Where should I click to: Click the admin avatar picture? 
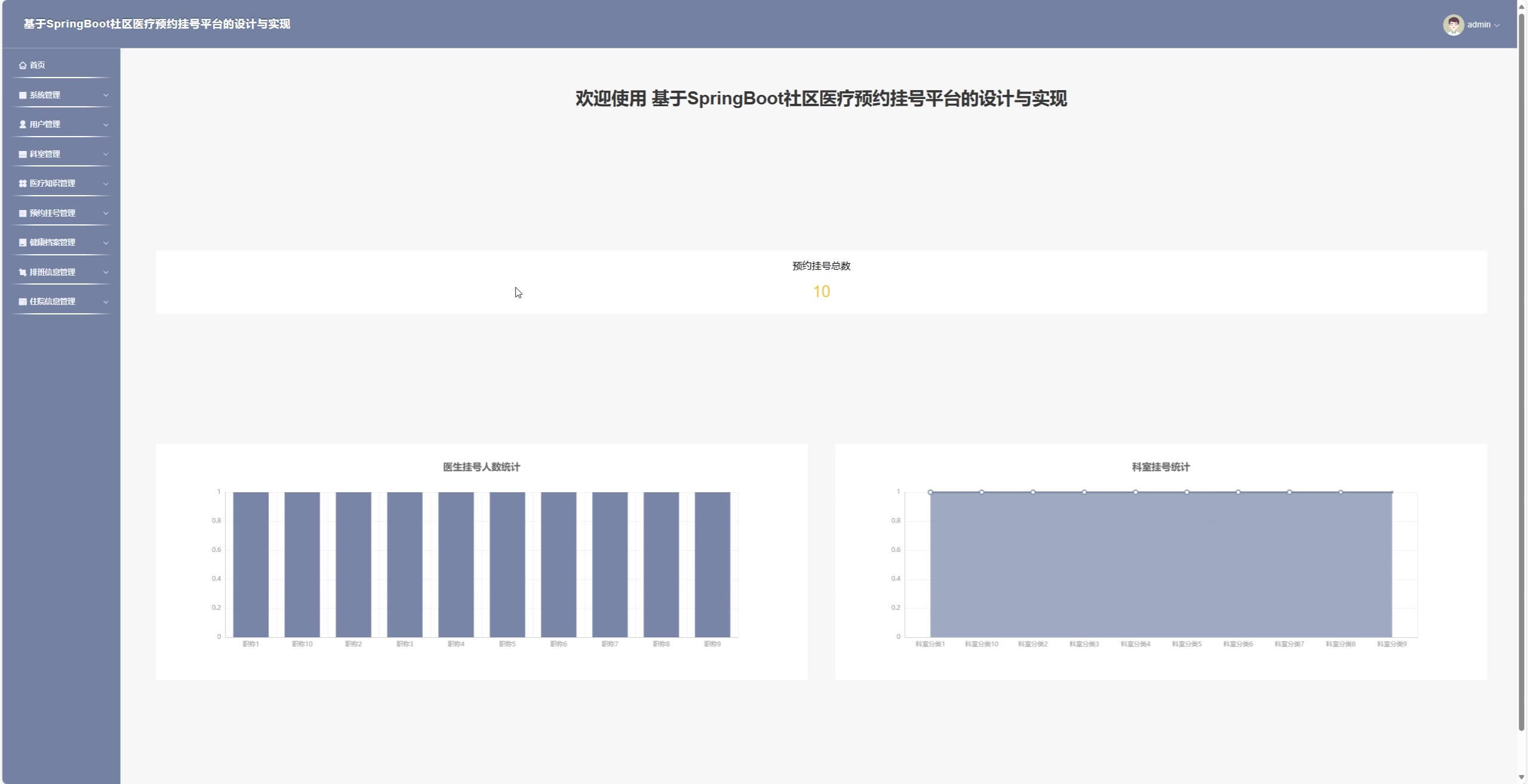coord(1453,24)
